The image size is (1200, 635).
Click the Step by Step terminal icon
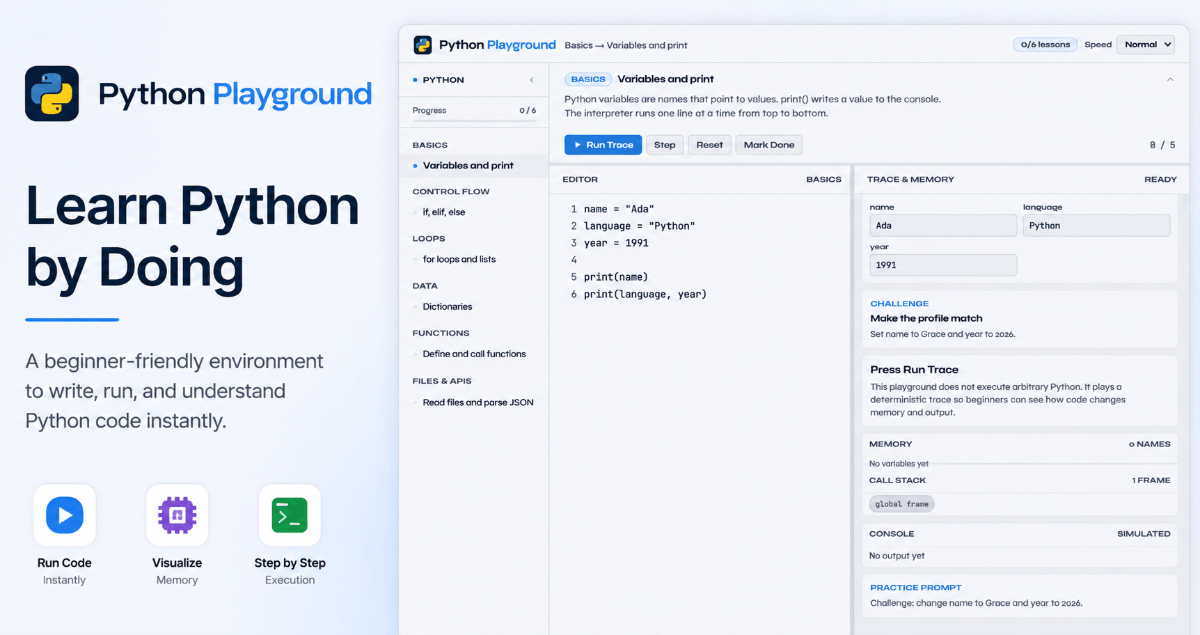pyautogui.click(x=290, y=515)
